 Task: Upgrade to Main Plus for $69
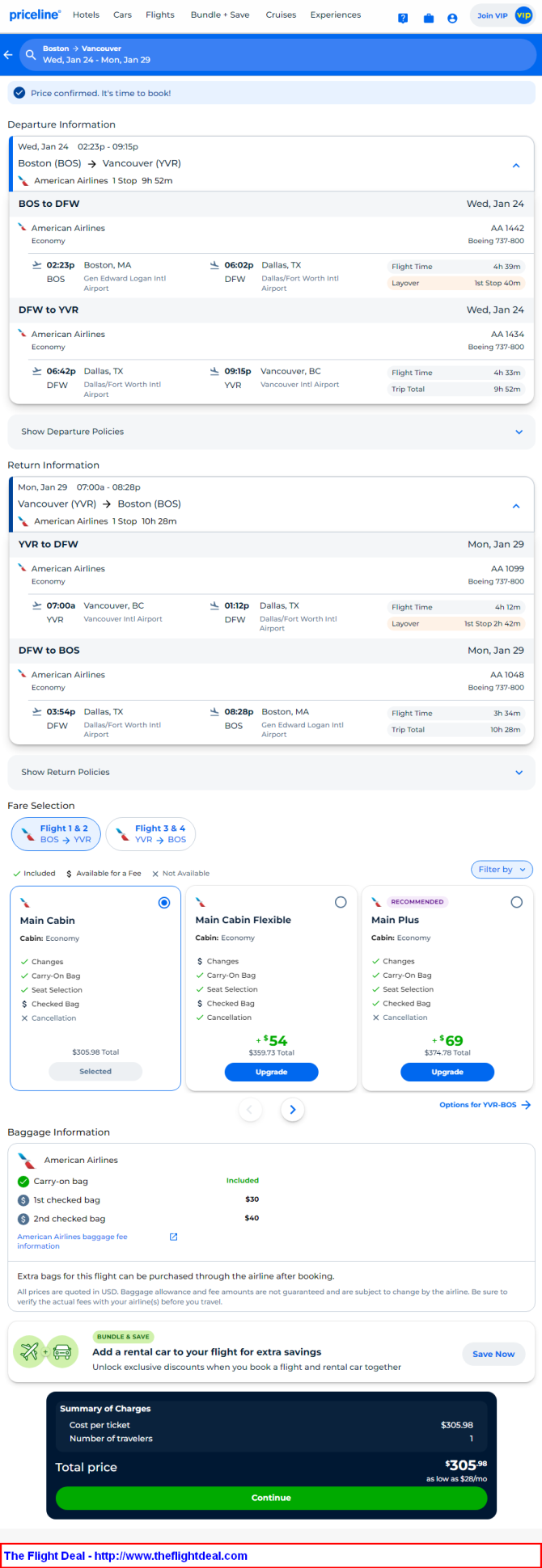coord(447,1072)
